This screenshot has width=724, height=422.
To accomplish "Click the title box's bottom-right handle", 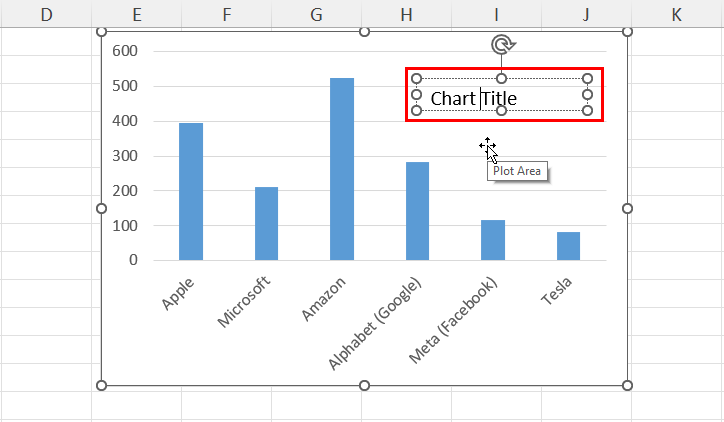I will click(587, 110).
